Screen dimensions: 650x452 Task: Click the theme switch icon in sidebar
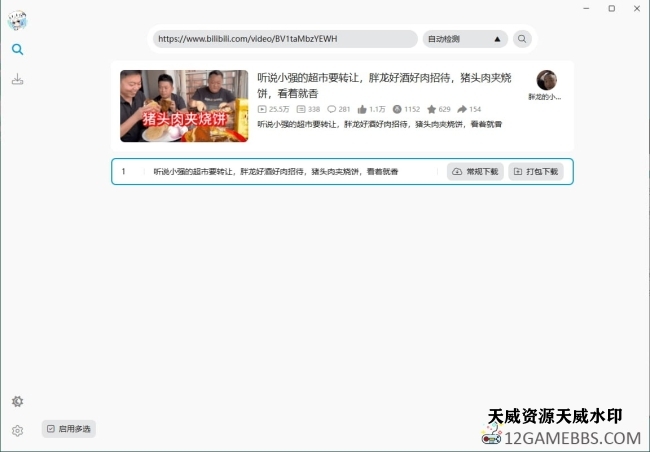pyautogui.click(x=17, y=401)
